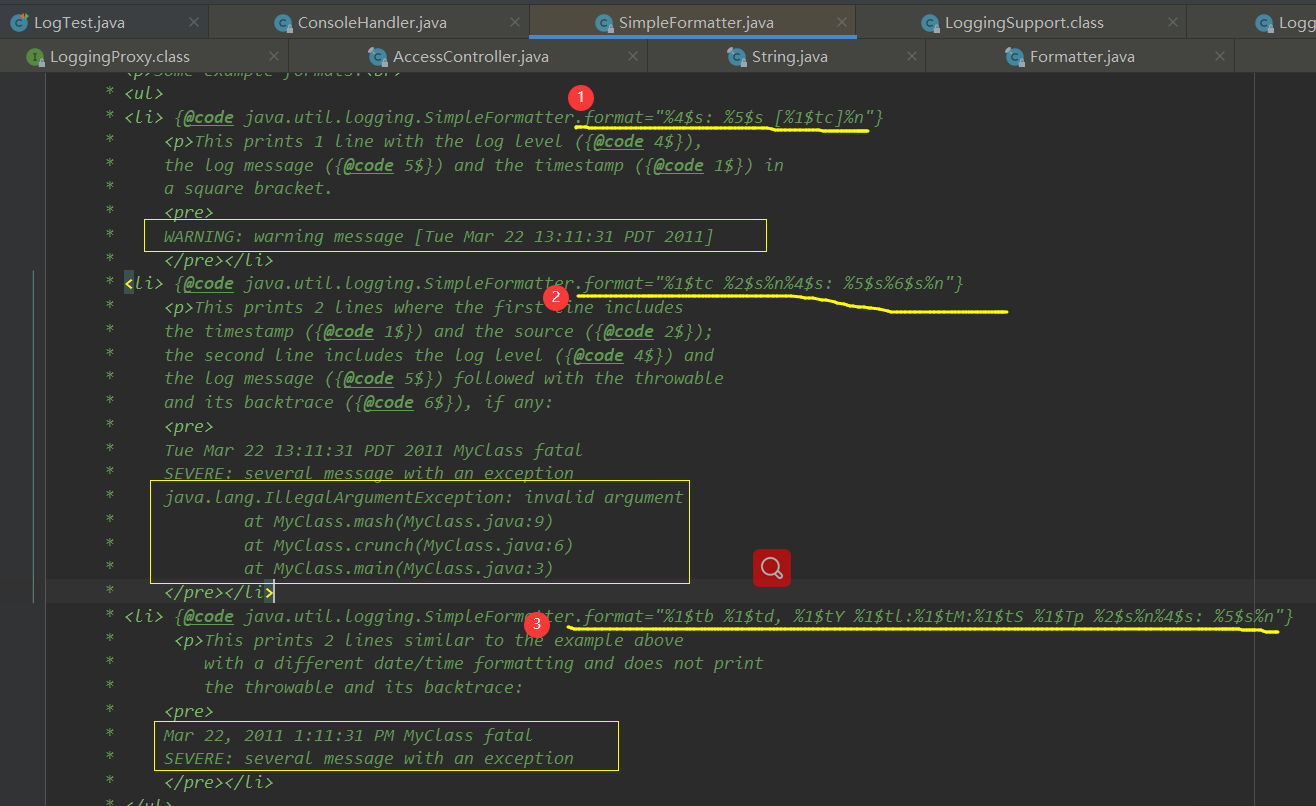Click the AccessController.java class icon
1316x806 pixels.
click(377, 56)
